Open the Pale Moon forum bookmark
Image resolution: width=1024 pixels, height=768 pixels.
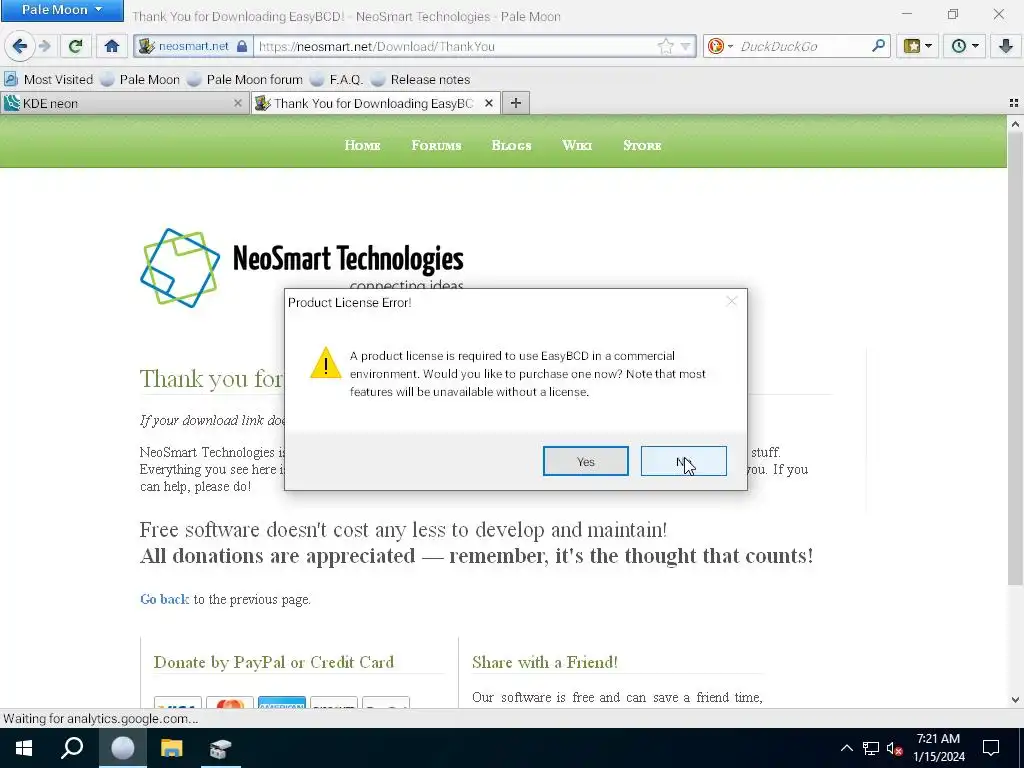click(x=244, y=80)
